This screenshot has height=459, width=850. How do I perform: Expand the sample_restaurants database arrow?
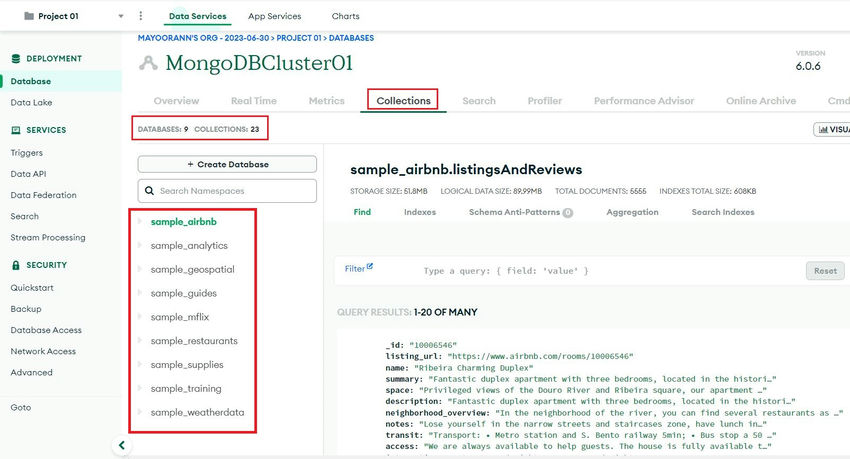coord(140,340)
